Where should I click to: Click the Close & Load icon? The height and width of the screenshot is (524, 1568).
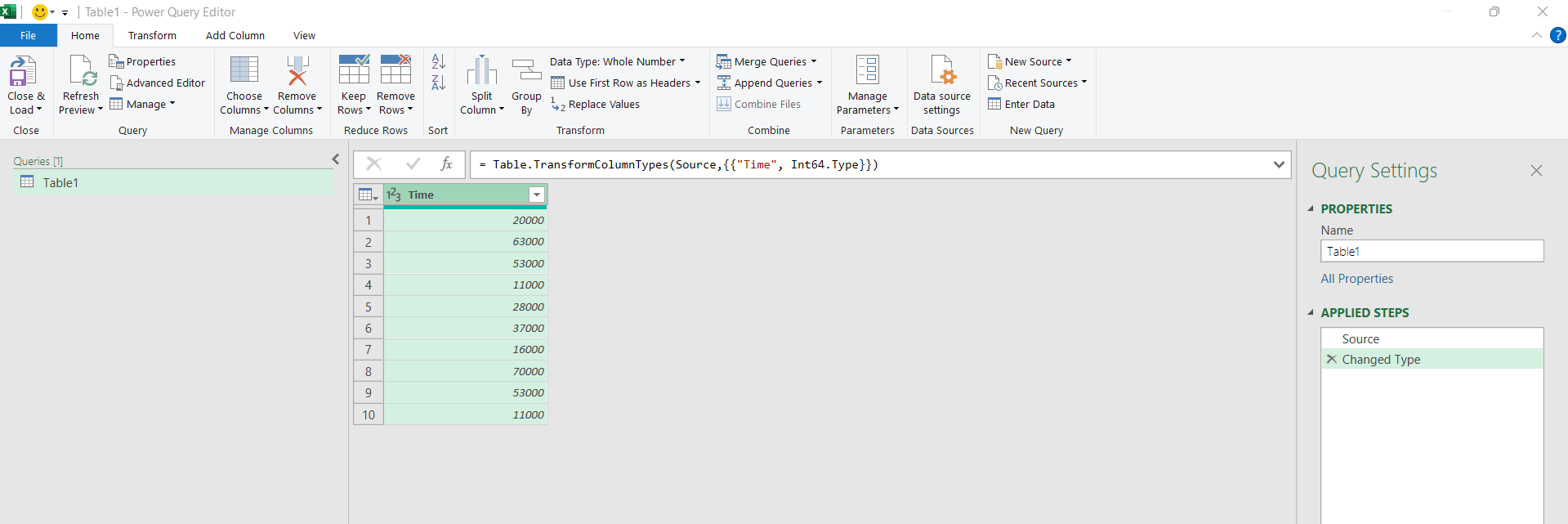coord(23,71)
